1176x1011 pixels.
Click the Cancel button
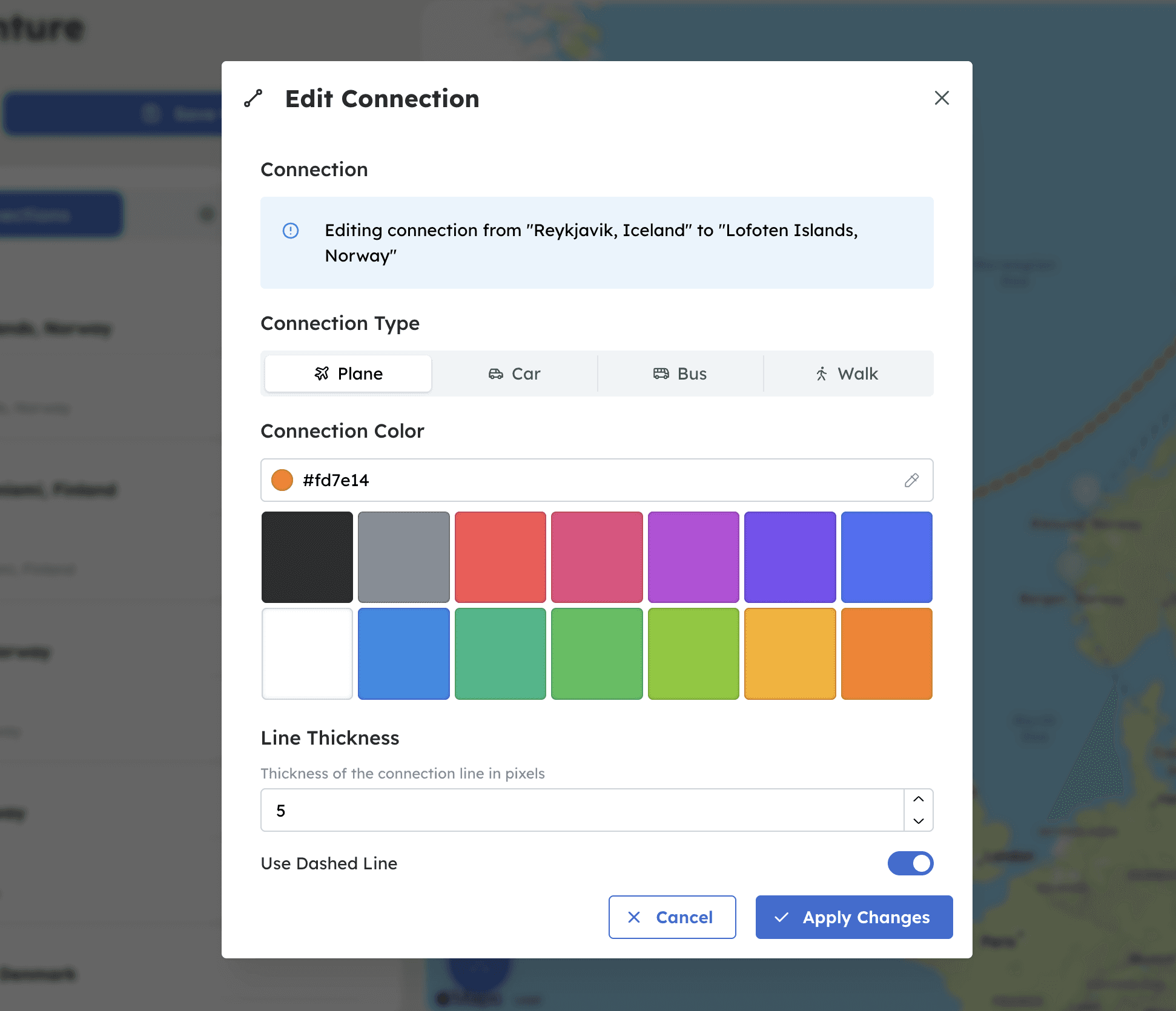672,917
